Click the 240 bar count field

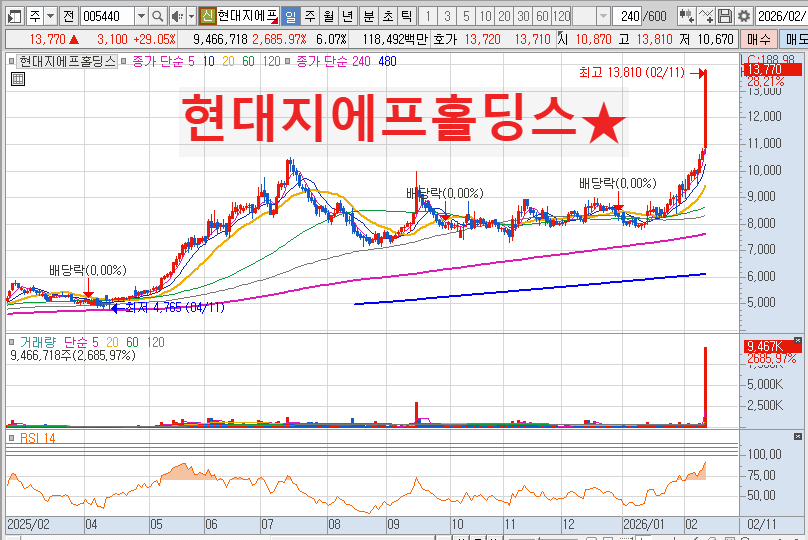point(627,16)
